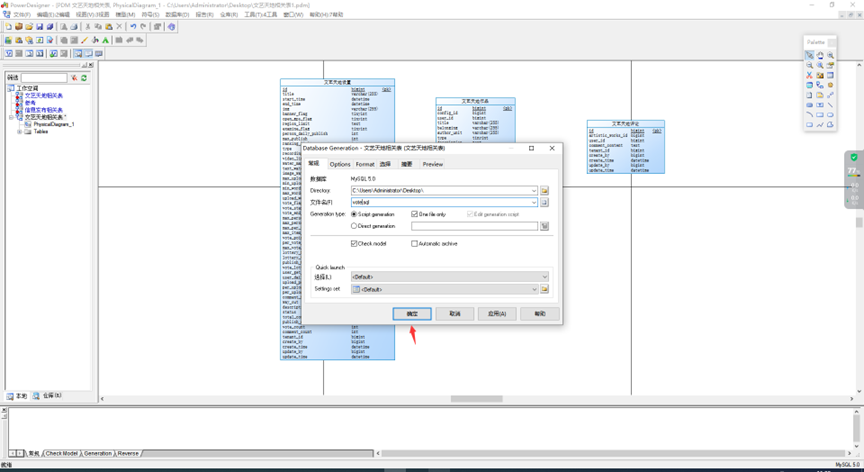This screenshot has height=472, width=864.
Task: Switch to the Options tab
Action: [340, 164]
